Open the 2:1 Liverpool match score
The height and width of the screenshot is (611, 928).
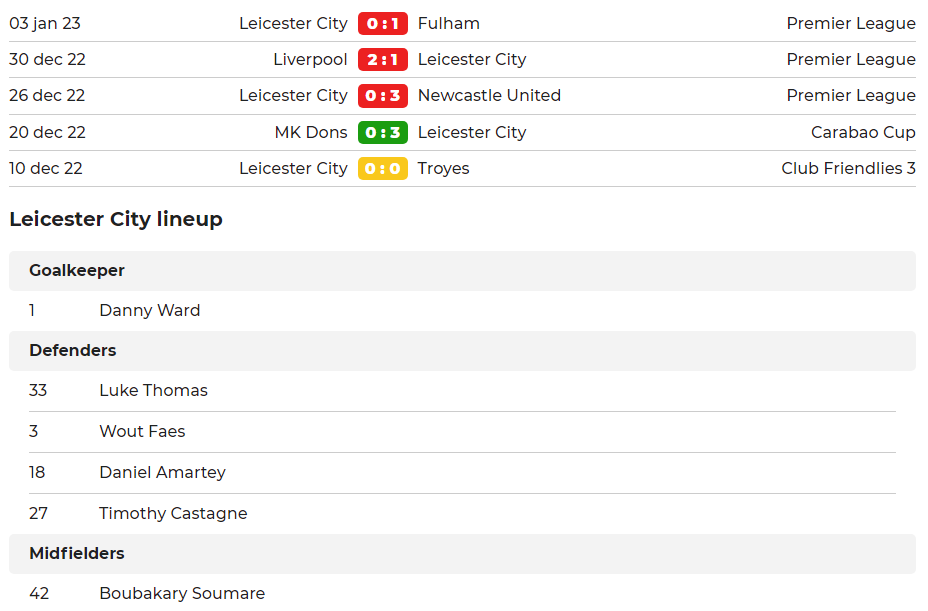tap(382, 59)
